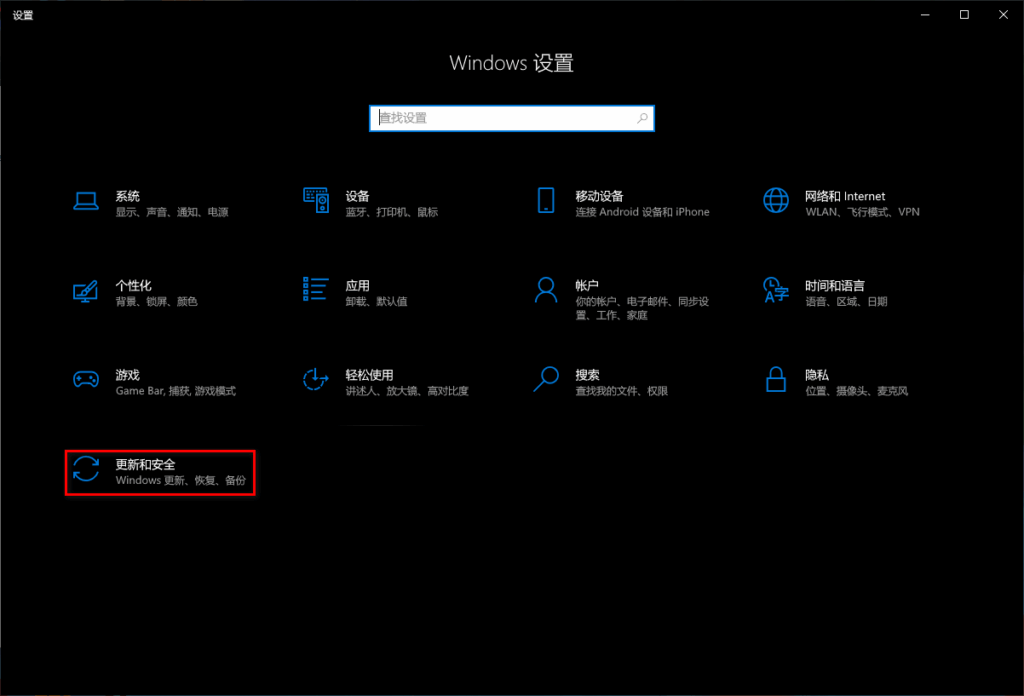Open 时间和语言 settings title
The height and width of the screenshot is (696, 1024).
coord(835,285)
